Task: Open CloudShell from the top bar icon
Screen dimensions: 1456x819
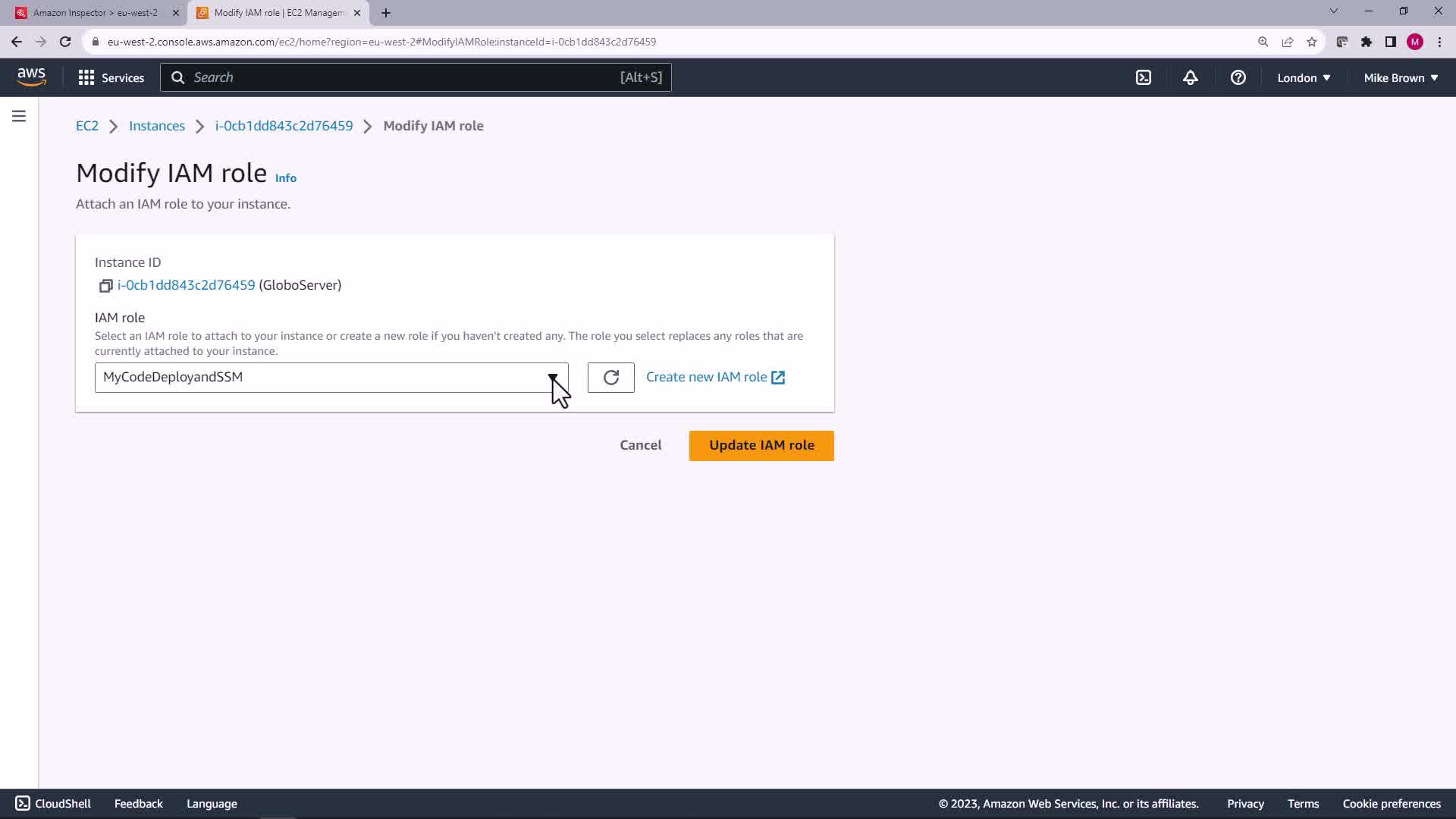Action: tap(1144, 77)
